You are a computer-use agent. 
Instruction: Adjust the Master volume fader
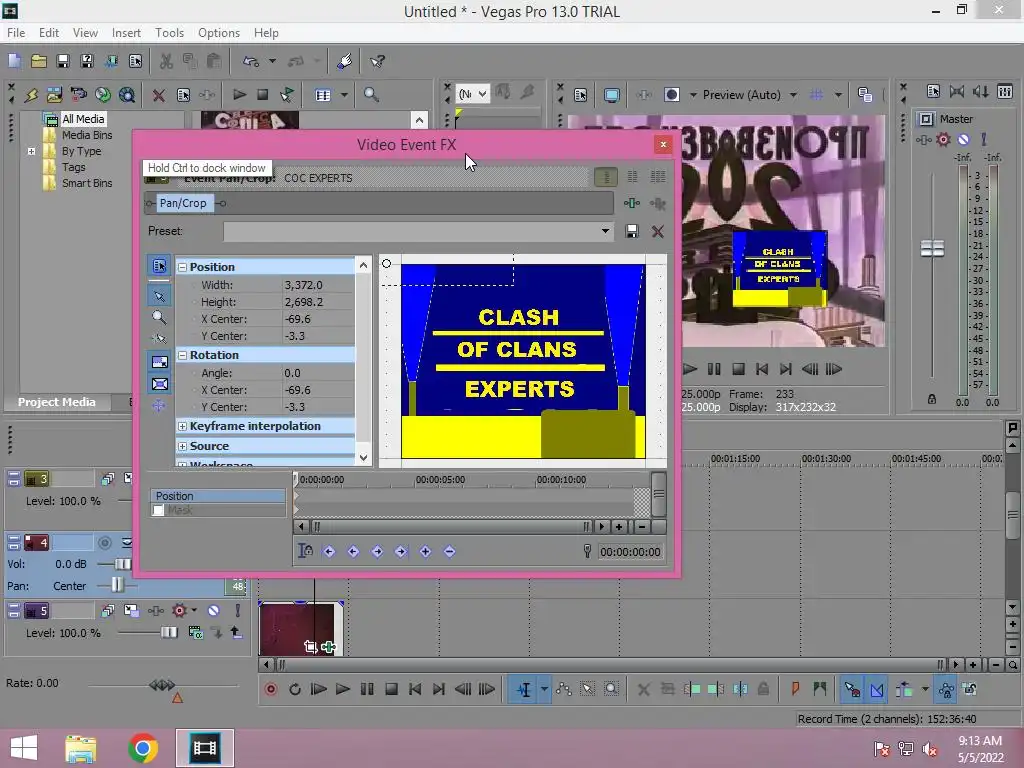(x=932, y=248)
